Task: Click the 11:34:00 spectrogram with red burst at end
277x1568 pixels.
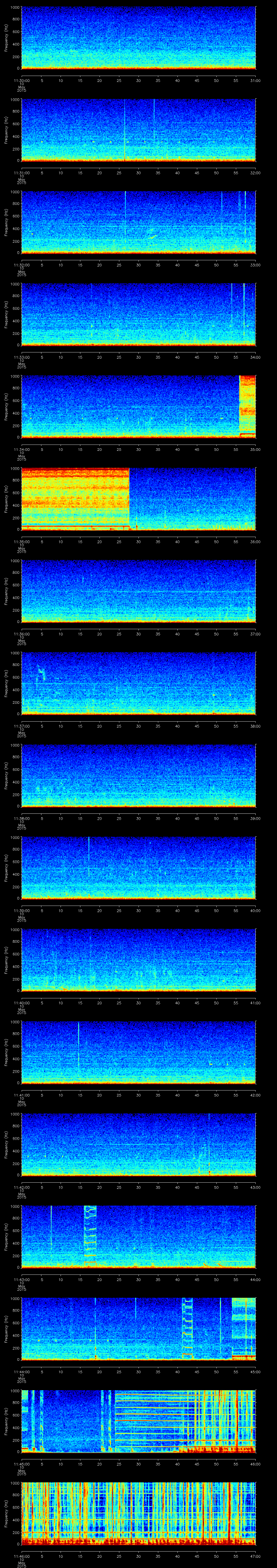Action: [138, 407]
